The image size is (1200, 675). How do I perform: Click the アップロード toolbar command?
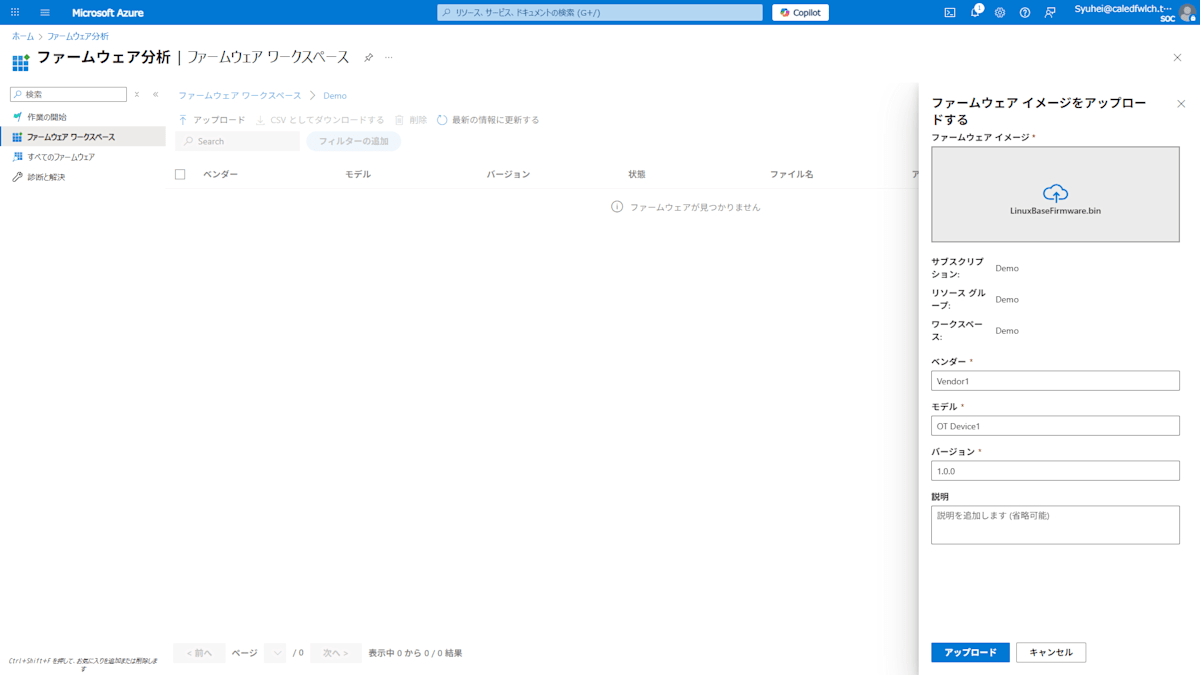pos(211,120)
